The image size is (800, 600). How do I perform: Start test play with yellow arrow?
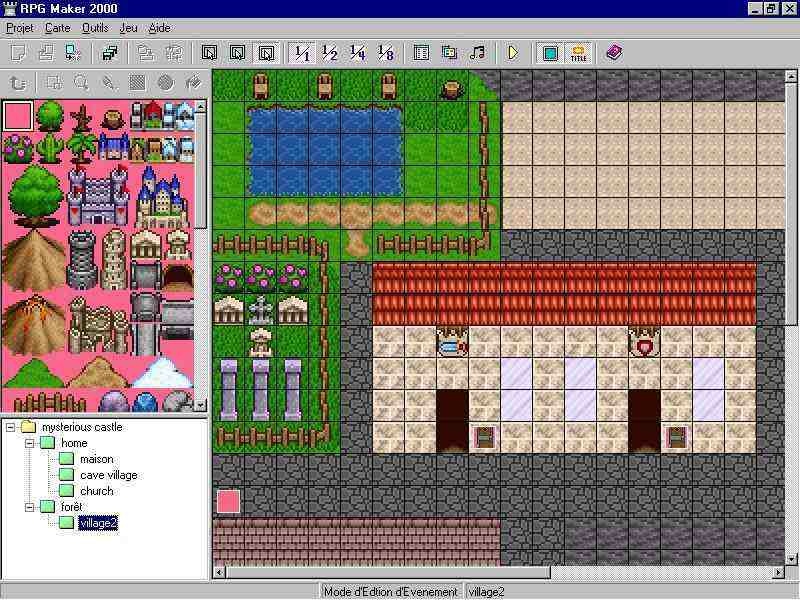513,53
